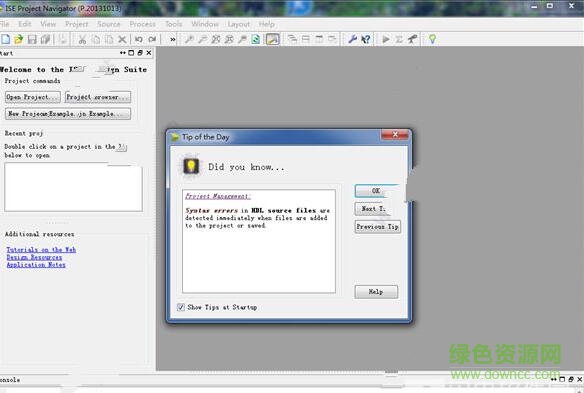Open the Window menu
Image resolution: width=584 pixels, height=393 pixels.
205,24
